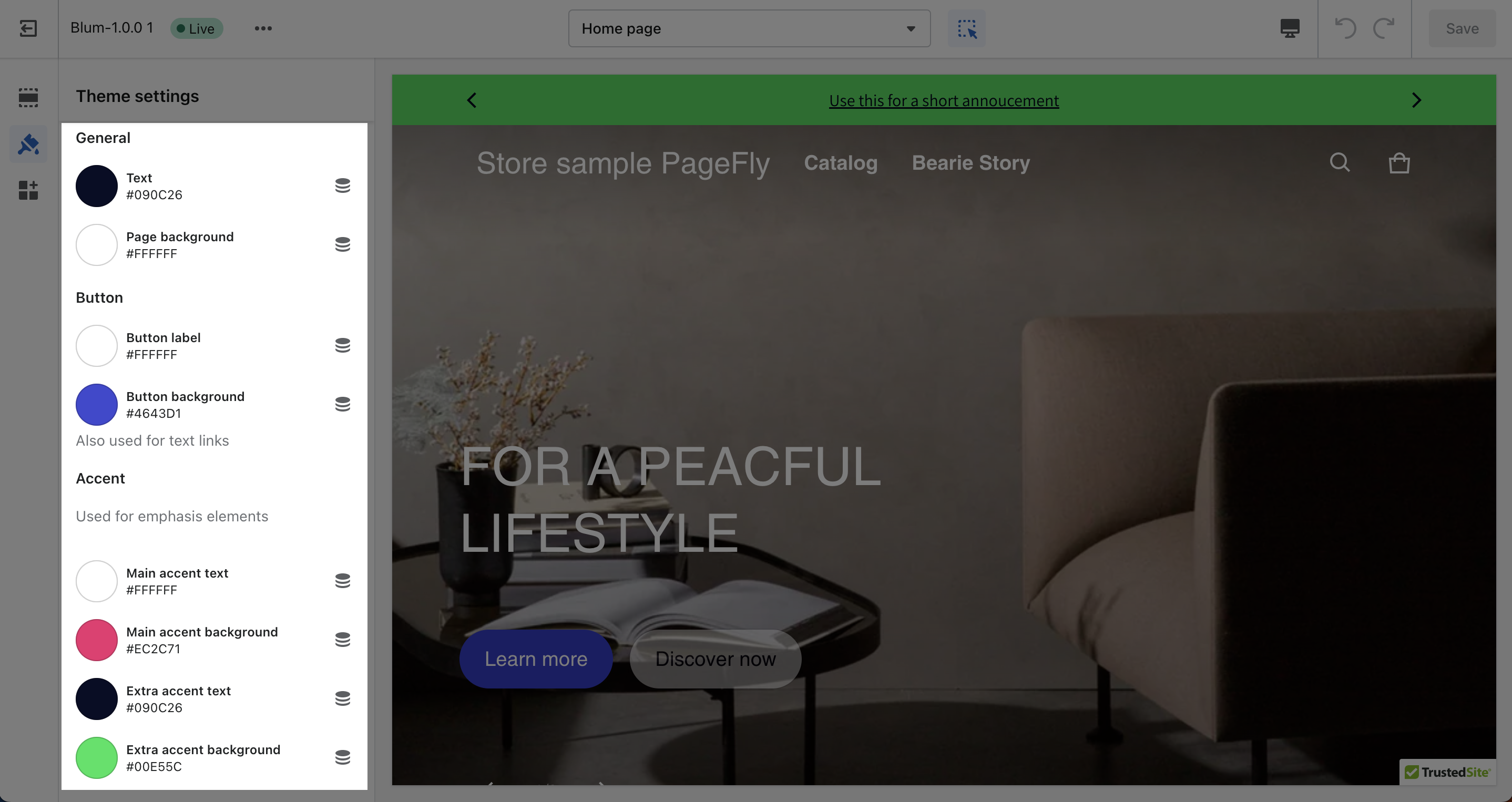
Task: Click the Save button
Action: point(1462,28)
